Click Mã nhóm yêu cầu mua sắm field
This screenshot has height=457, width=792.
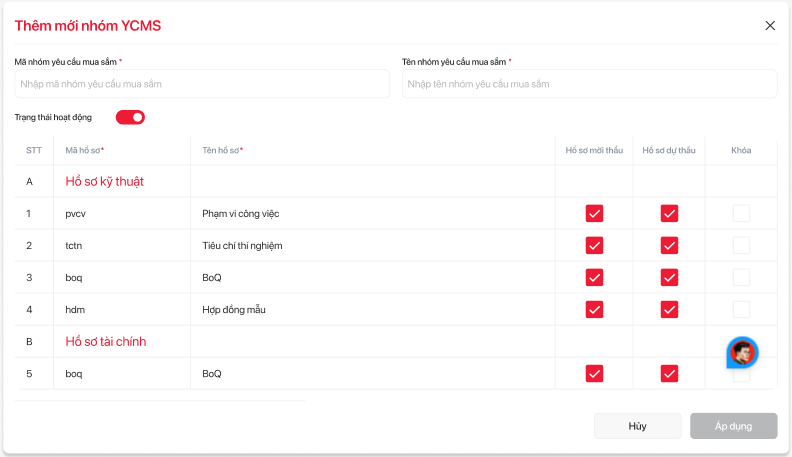click(x=202, y=84)
